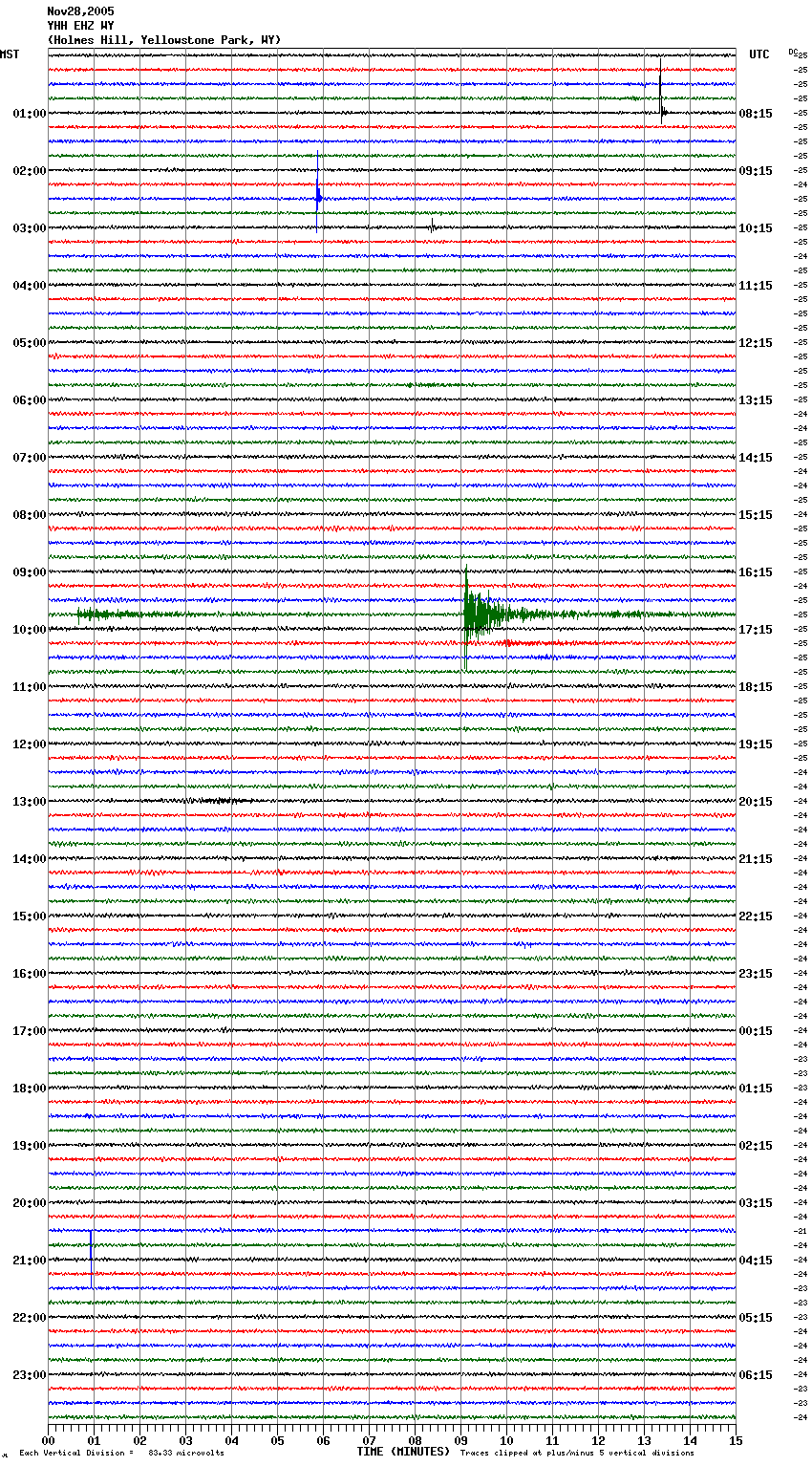Click the 17:15 UTC time label
The height and width of the screenshot is (1466, 812).
[x=756, y=630]
